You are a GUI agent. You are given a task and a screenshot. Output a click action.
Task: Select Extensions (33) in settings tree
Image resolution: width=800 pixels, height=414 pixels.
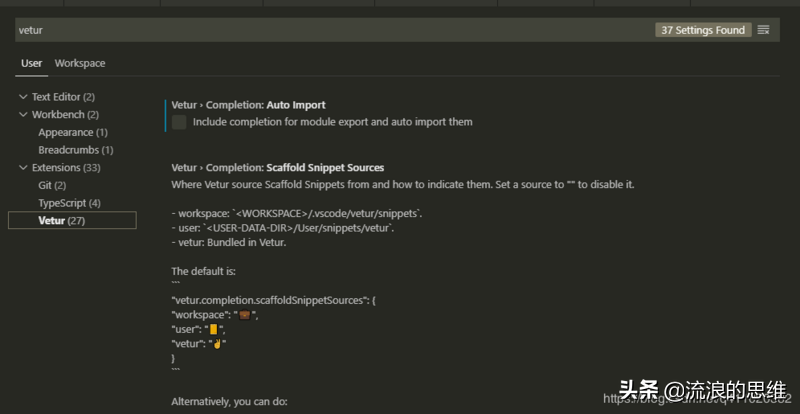pyautogui.click(x=66, y=167)
